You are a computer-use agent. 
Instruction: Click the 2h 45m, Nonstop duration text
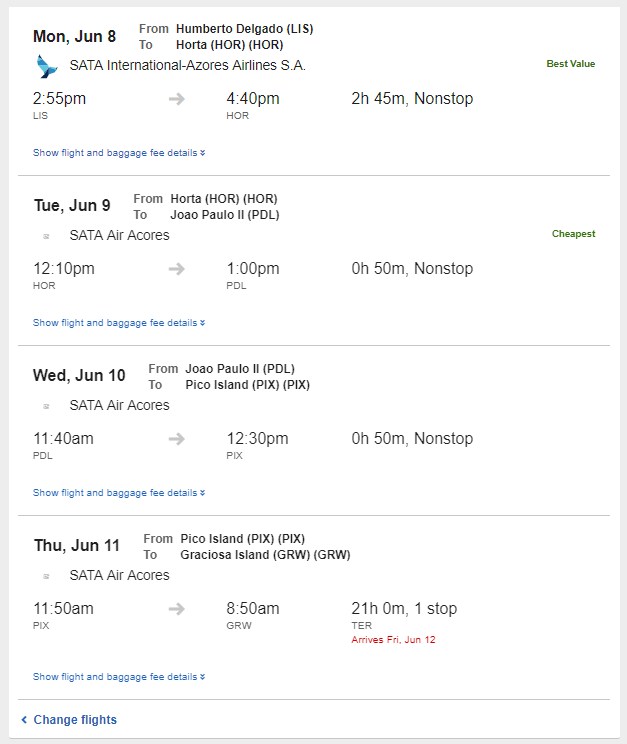click(x=412, y=99)
